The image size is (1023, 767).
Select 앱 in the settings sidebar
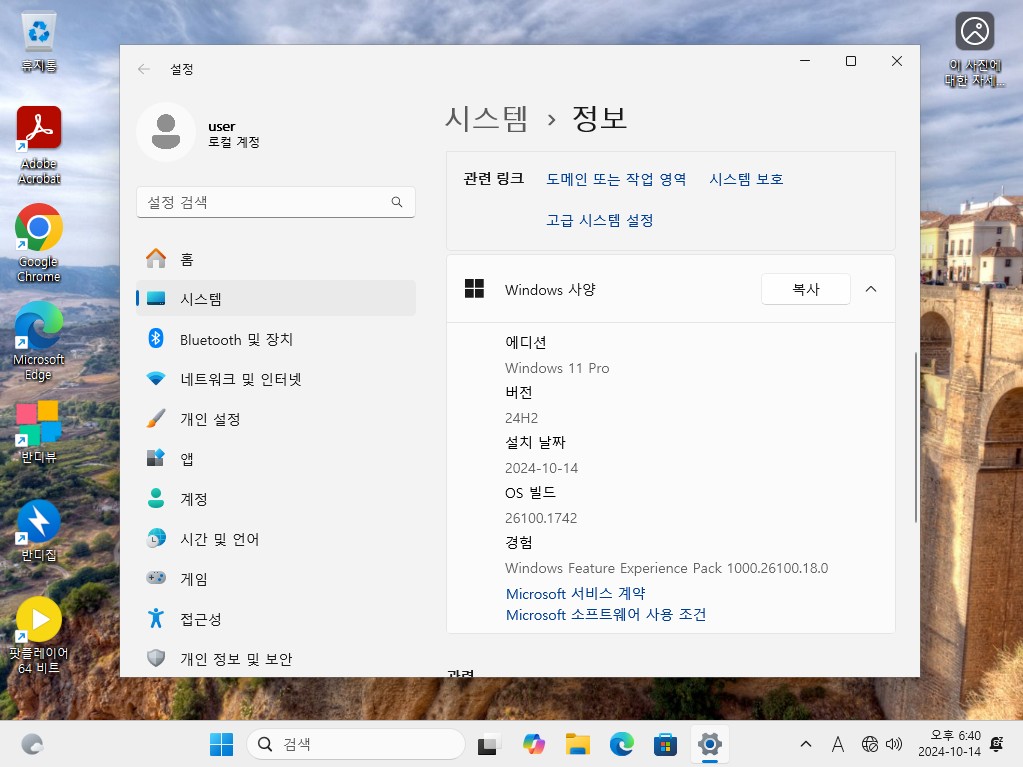click(x=187, y=459)
